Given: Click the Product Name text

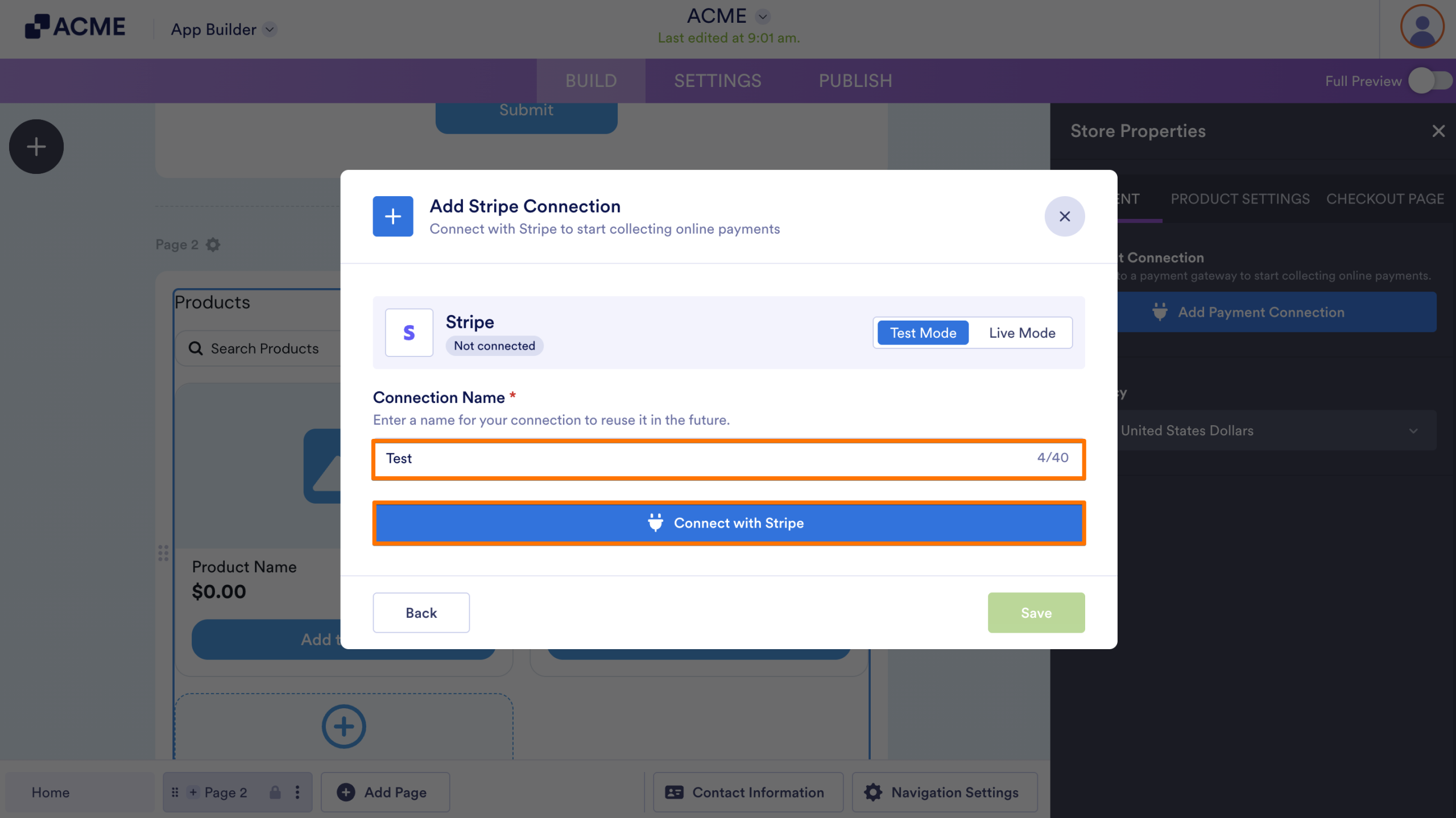Looking at the screenshot, I should coord(244,567).
